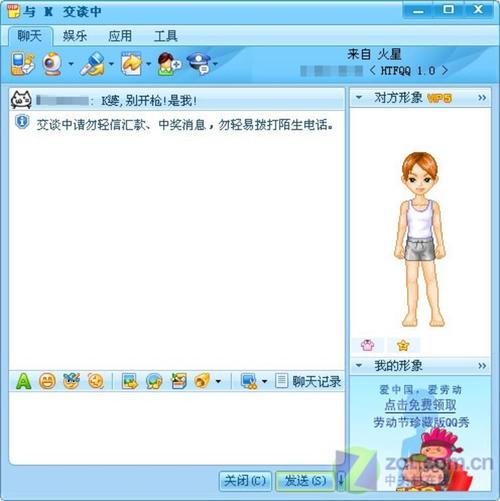Open the screen capture options arrow

click(264, 381)
